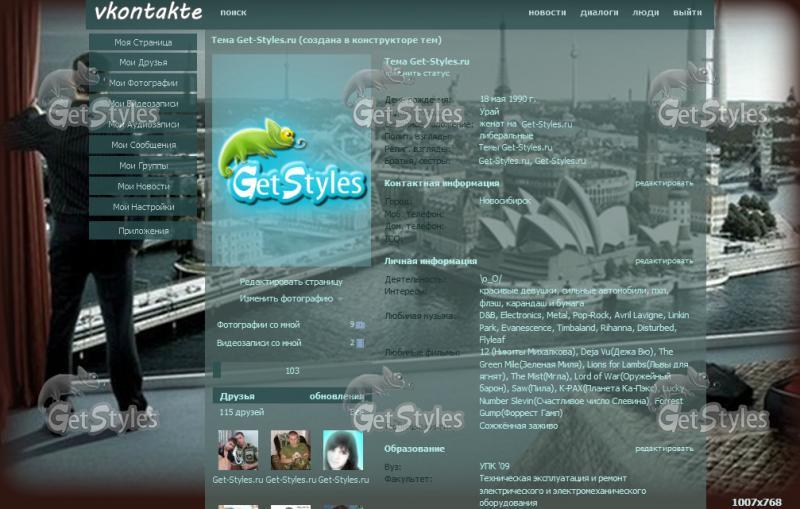This screenshot has height=509, width=800.
Task: Click the 'поиск' search link
Action: [x=233, y=13]
